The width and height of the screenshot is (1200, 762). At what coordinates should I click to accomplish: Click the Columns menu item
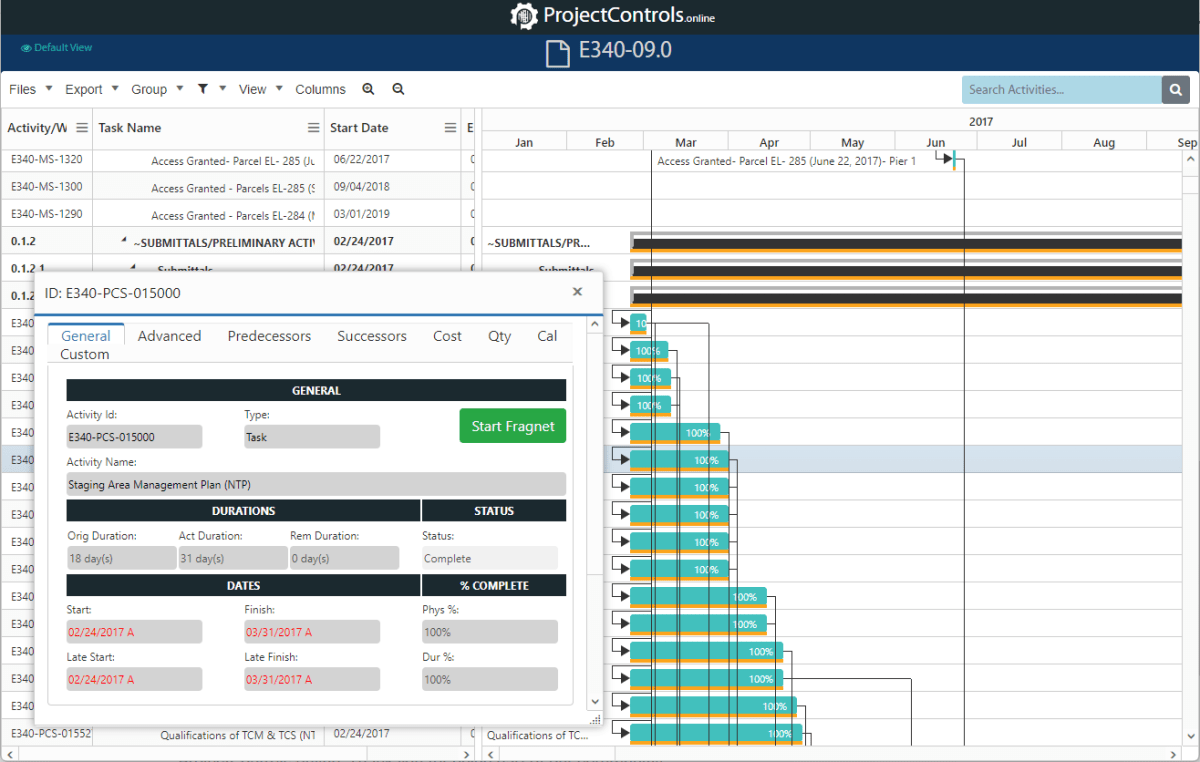(x=320, y=89)
